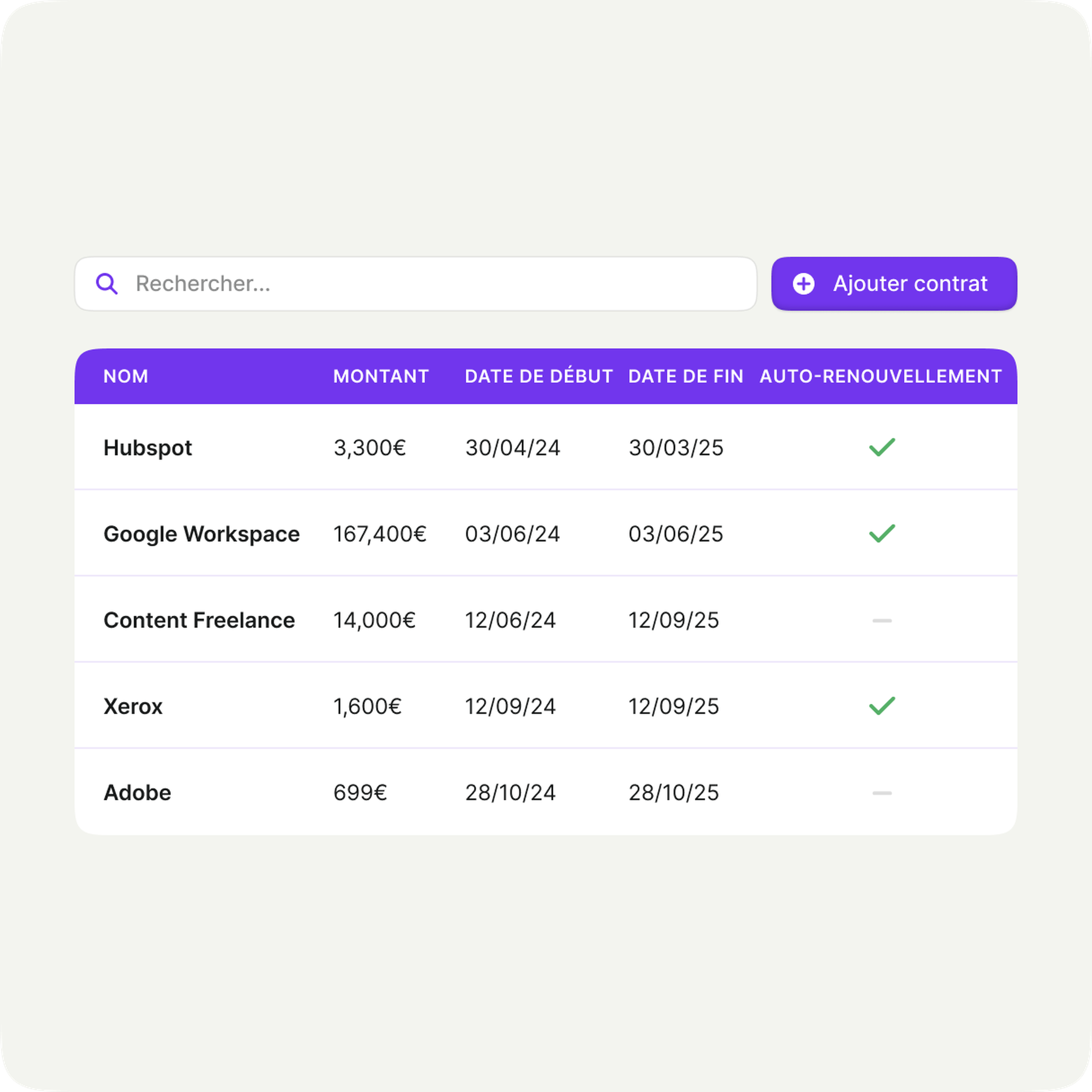The width and height of the screenshot is (1092, 1092).
Task: Toggle Adobe auto-renewal dash indicator
Action: point(881,793)
